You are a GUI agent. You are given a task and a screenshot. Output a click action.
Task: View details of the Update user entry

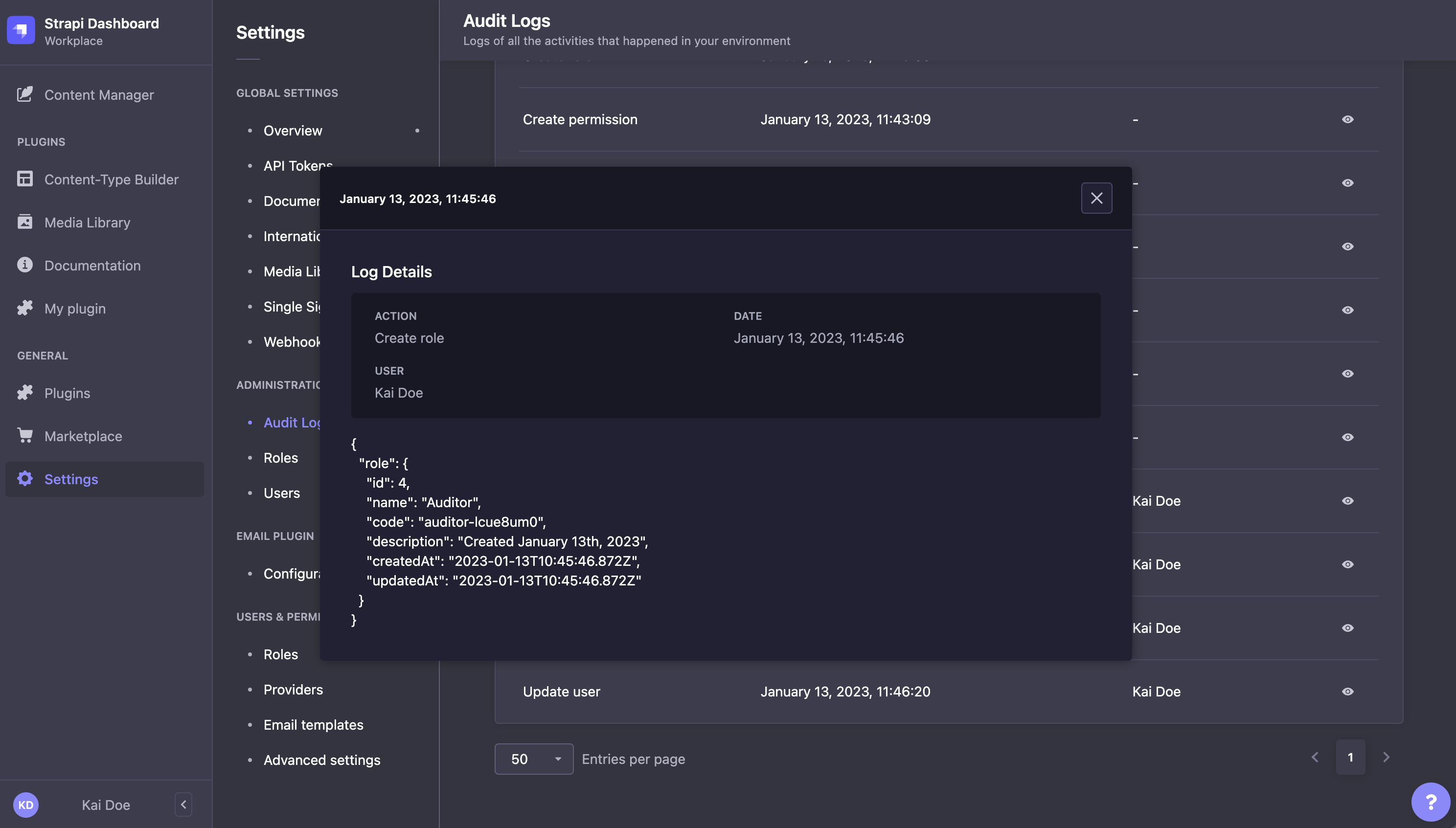pos(1348,692)
